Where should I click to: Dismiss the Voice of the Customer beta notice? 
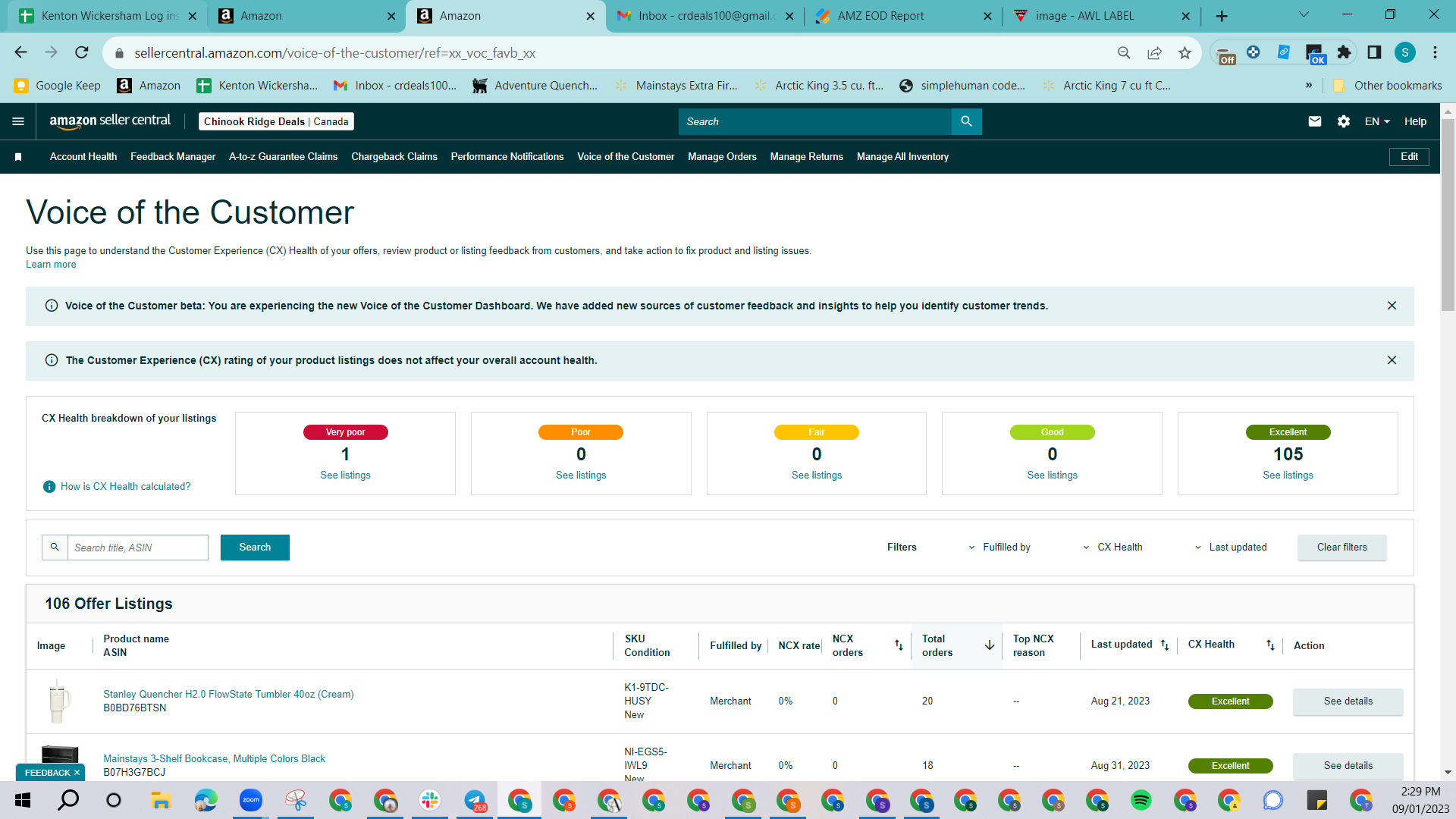pos(1392,306)
